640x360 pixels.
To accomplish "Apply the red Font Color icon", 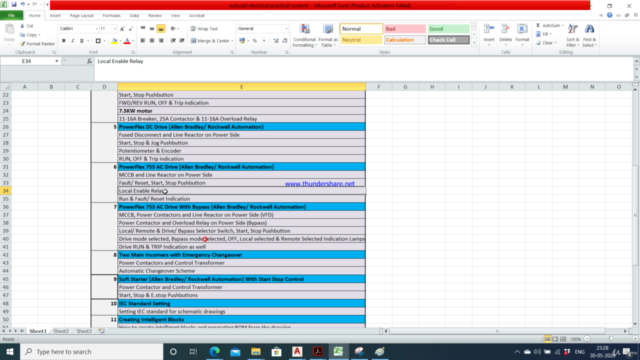I will coord(127,41).
